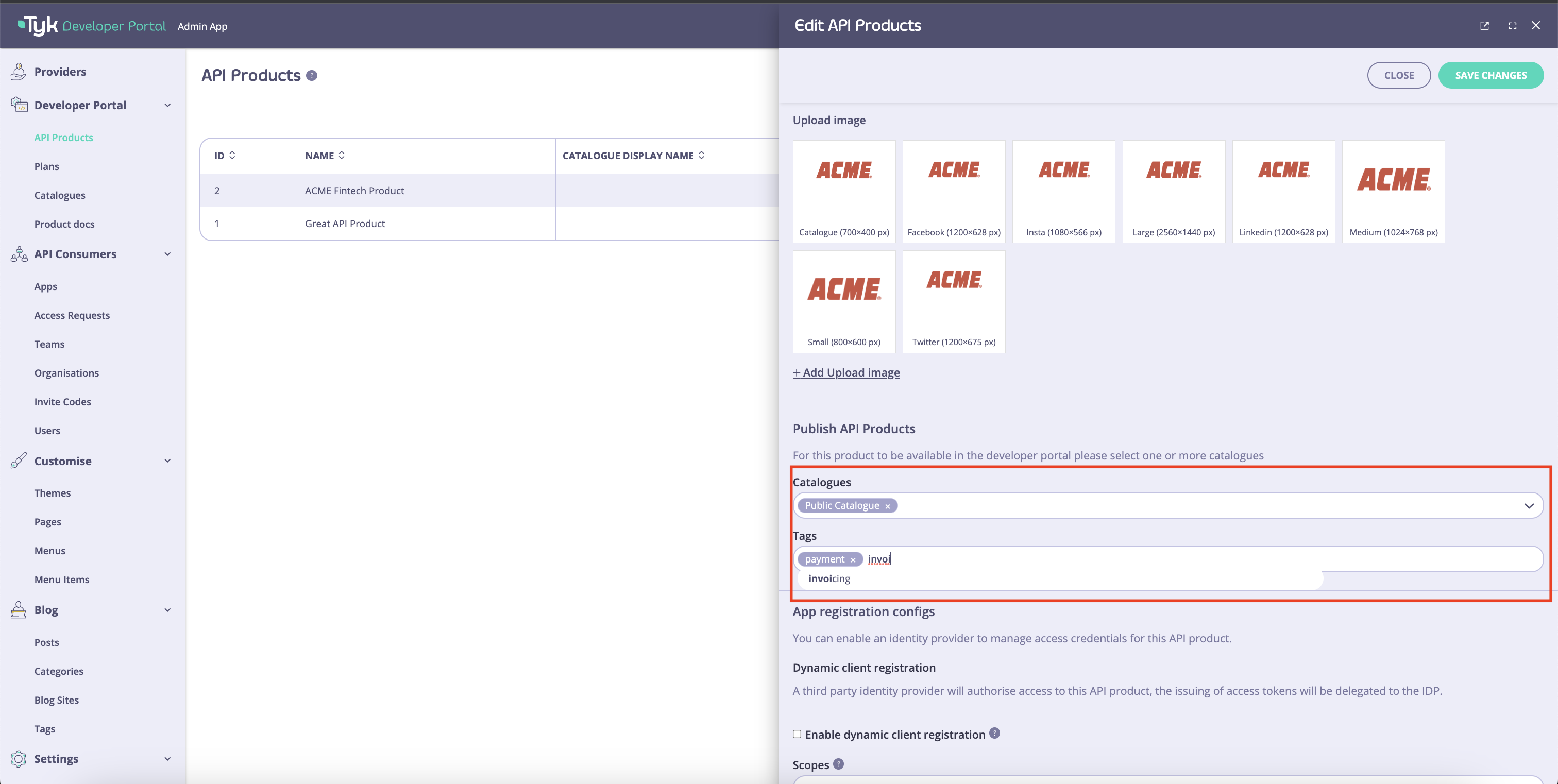Click the Add Upload image link

click(x=846, y=372)
